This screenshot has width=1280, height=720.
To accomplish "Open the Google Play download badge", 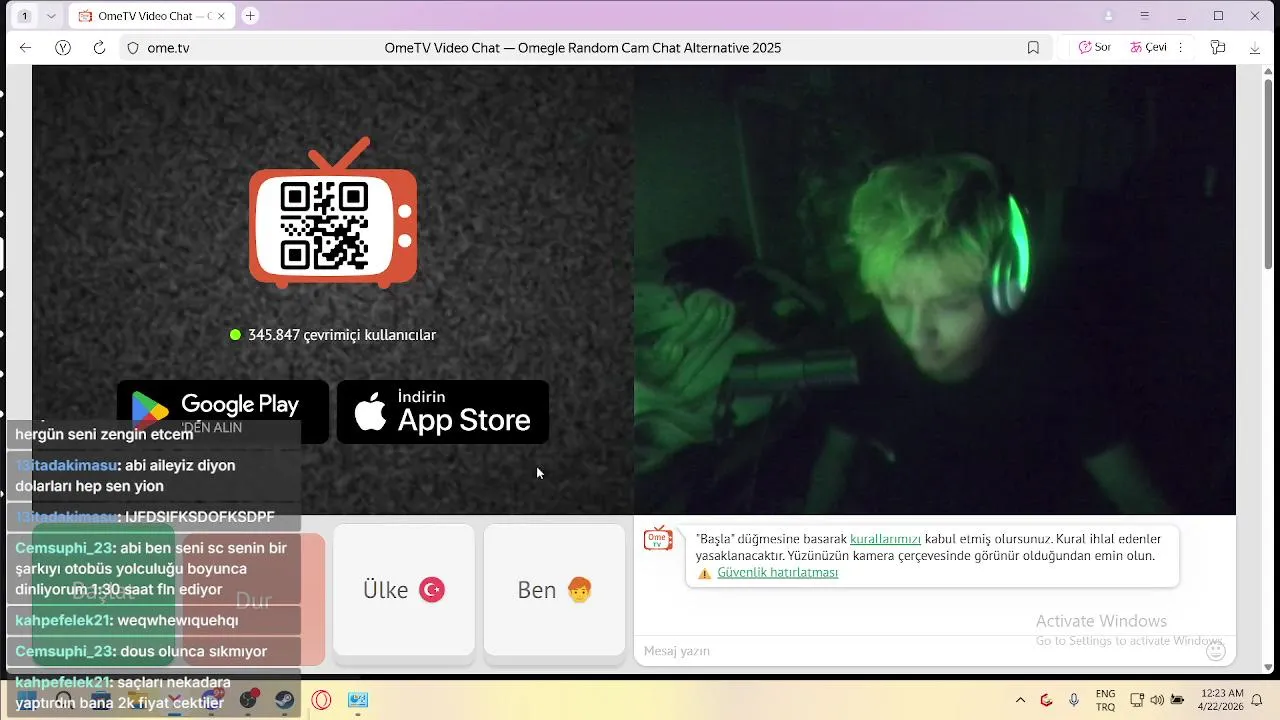I will coord(223,411).
